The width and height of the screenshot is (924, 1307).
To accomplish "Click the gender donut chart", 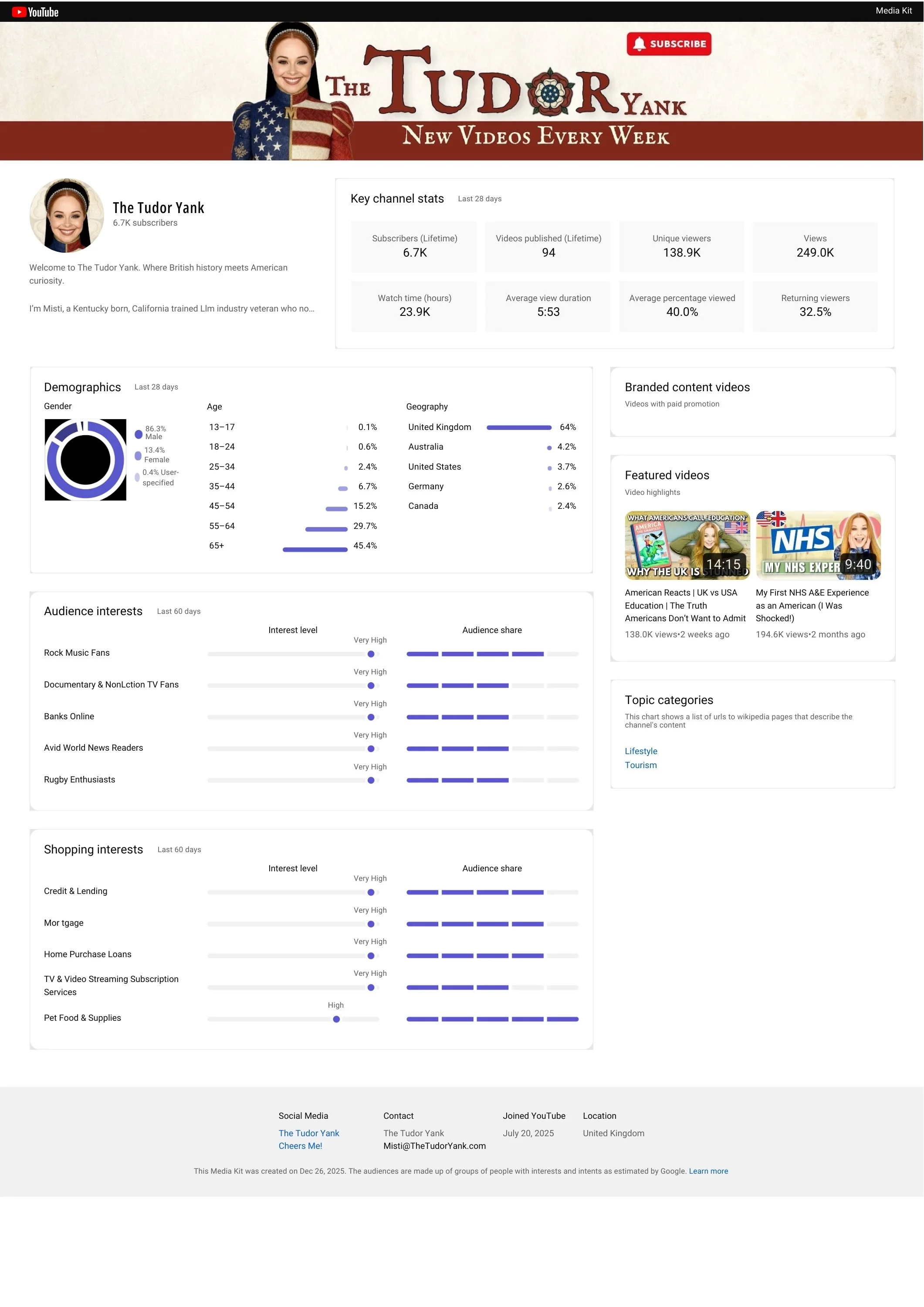I will point(85,460).
